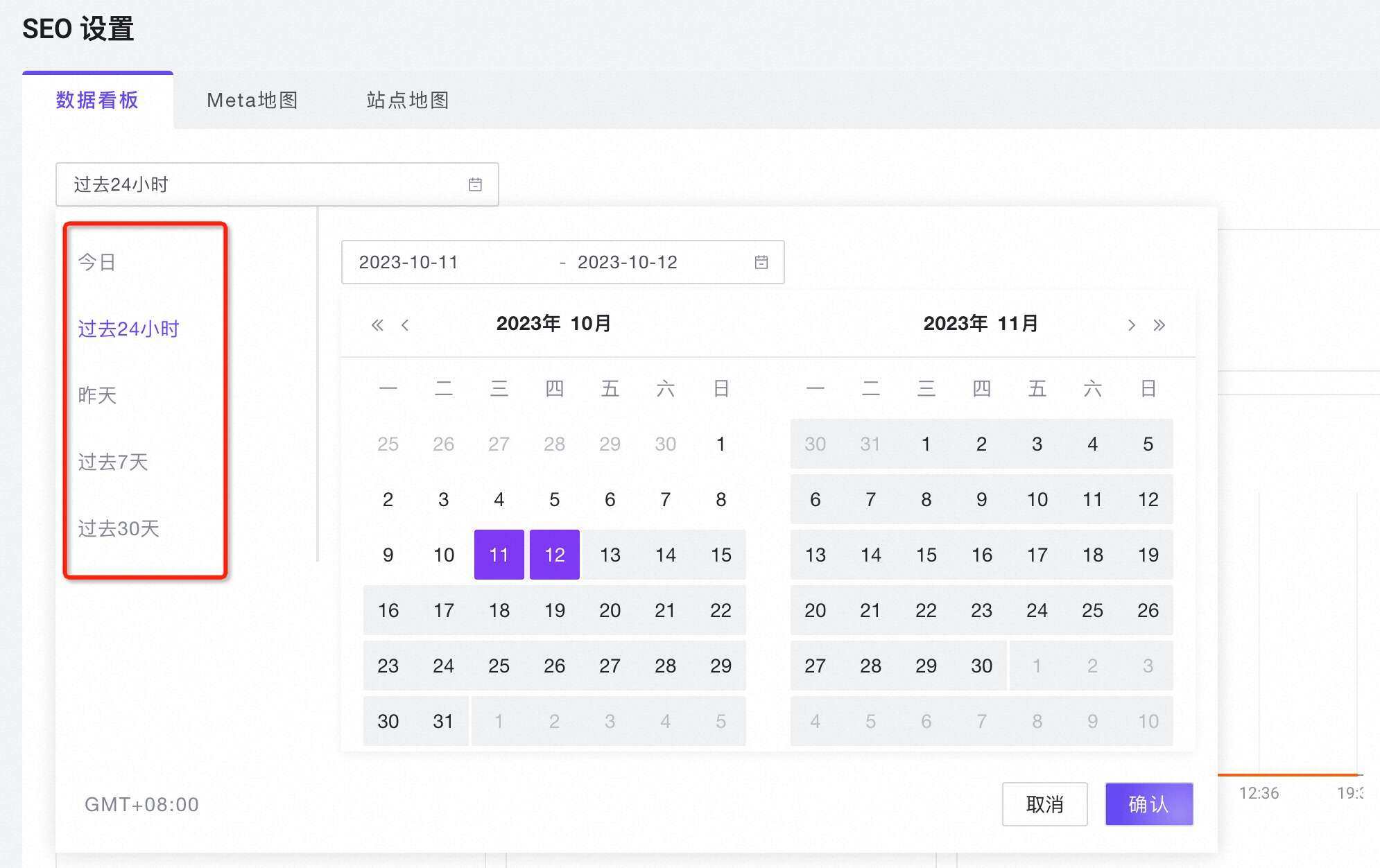Viewport: 1380px width, 868px height.
Task: Click end date field 2023-10-12
Action: [x=627, y=262]
